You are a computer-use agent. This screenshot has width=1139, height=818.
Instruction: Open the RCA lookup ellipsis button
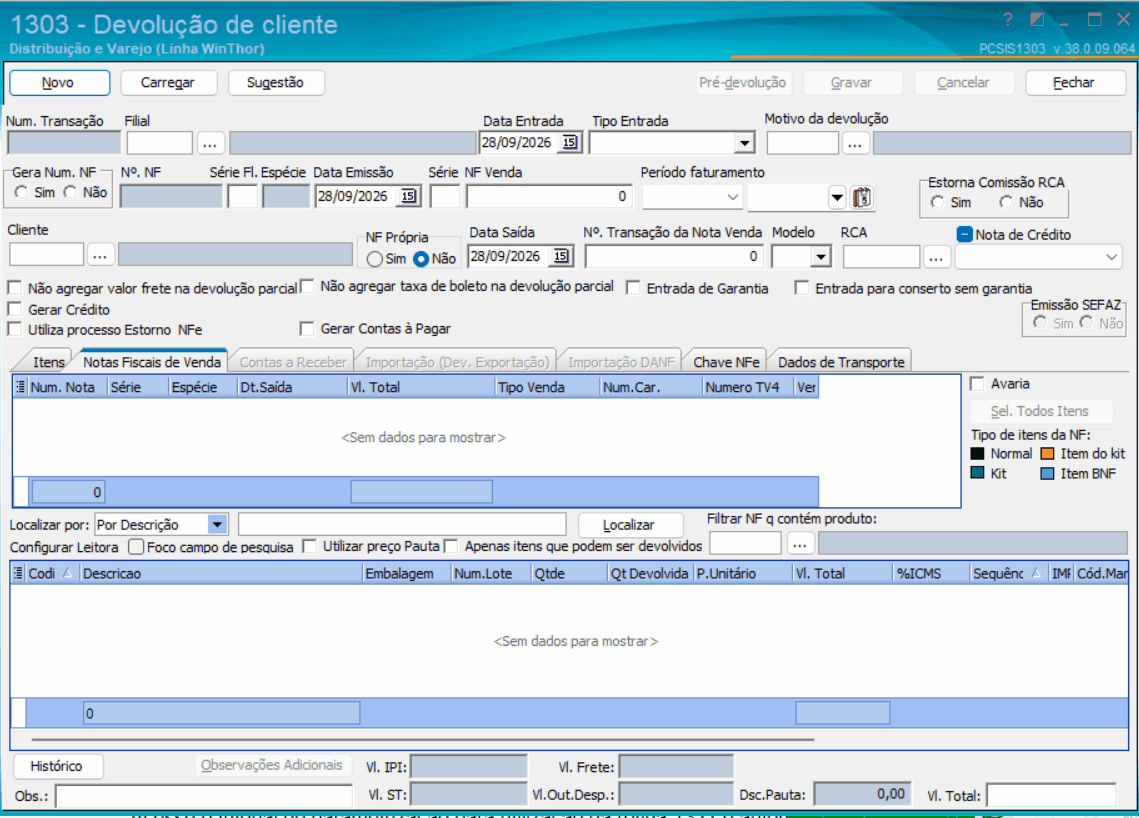(x=936, y=256)
